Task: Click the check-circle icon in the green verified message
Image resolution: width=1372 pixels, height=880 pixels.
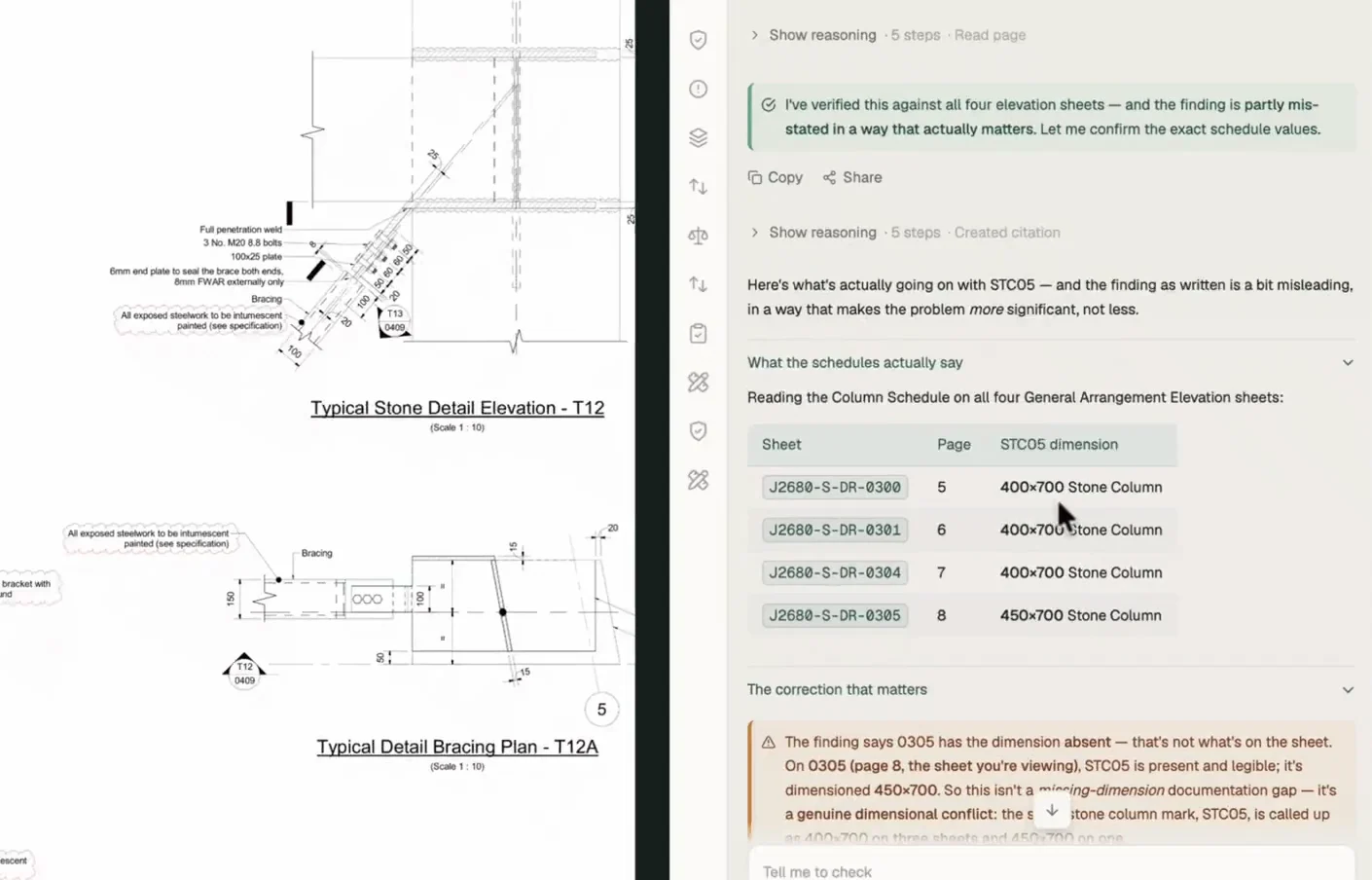Action: [x=768, y=104]
